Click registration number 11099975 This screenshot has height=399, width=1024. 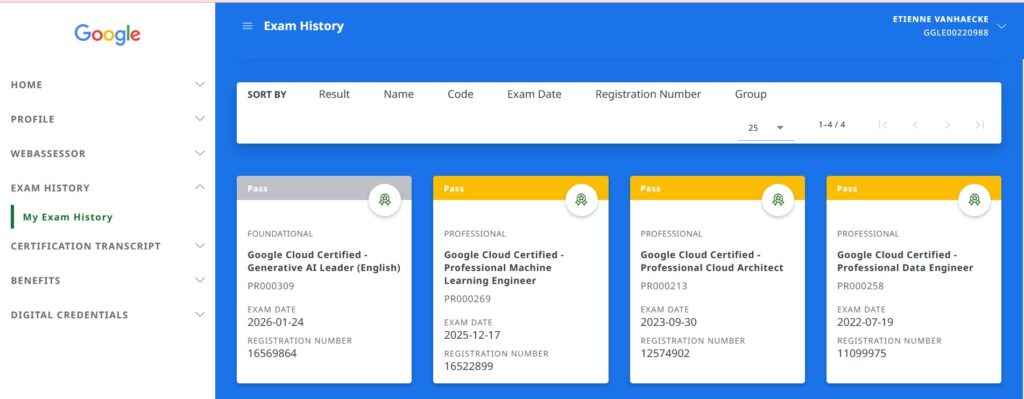862,353
